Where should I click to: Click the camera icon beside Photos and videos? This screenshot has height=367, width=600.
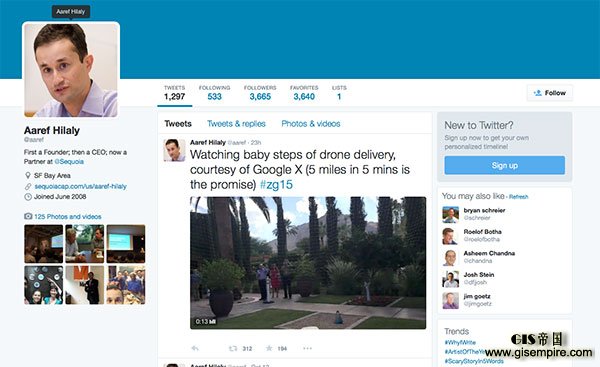(x=28, y=216)
